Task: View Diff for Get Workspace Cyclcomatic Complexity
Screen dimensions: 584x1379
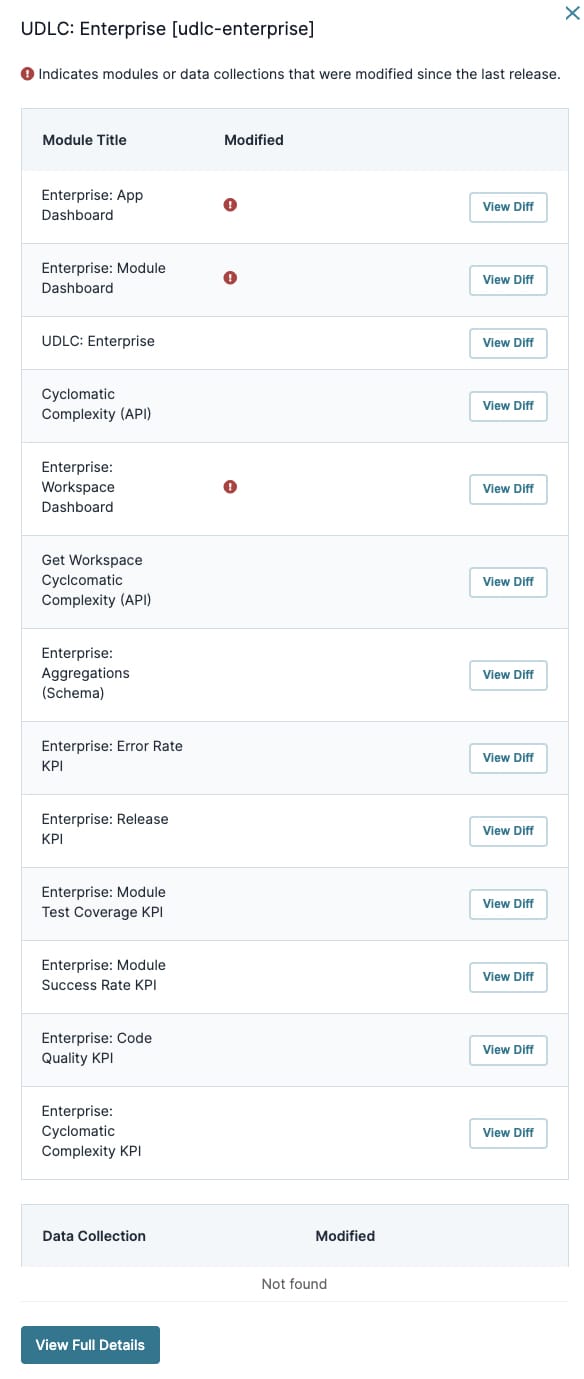Action: [508, 582]
